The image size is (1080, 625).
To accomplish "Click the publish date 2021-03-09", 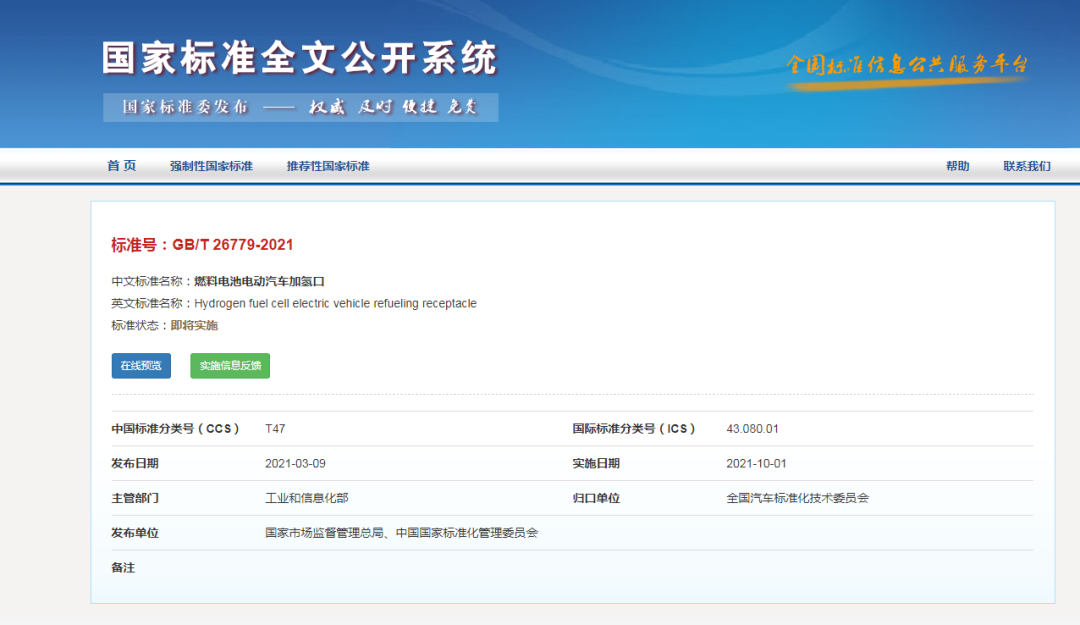I will (x=295, y=463).
